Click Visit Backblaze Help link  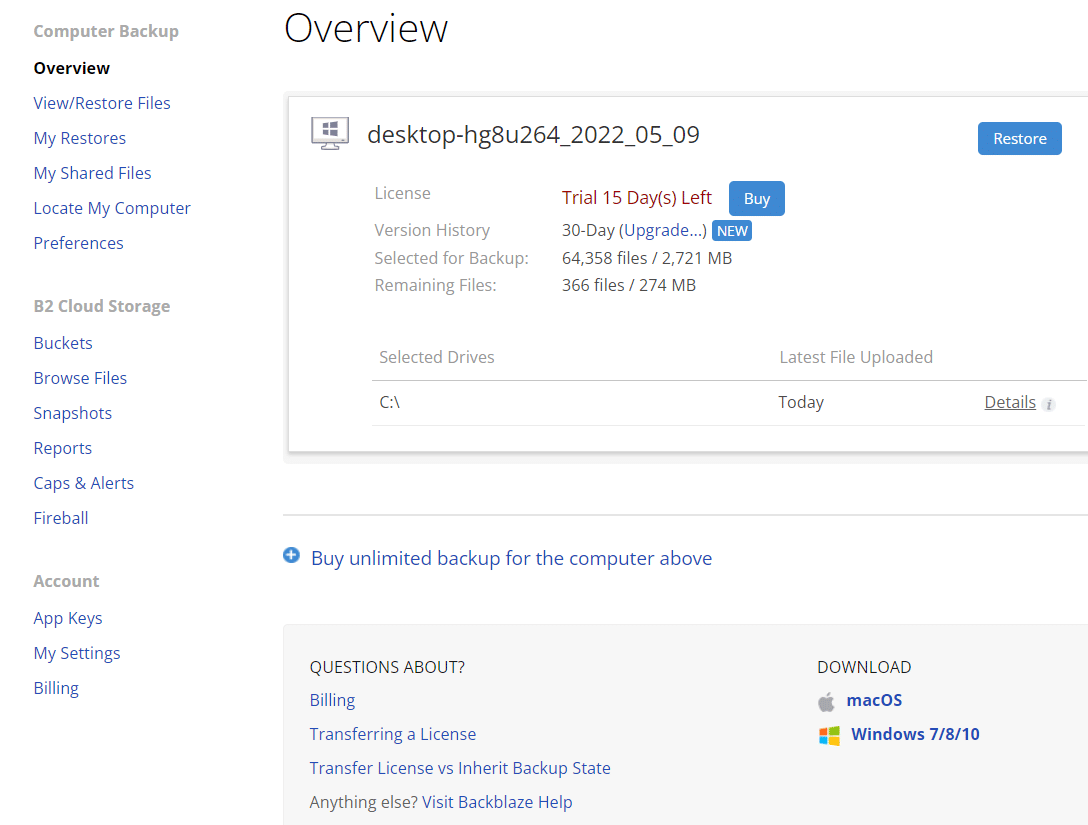pyautogui.click(x=497, y=802)
